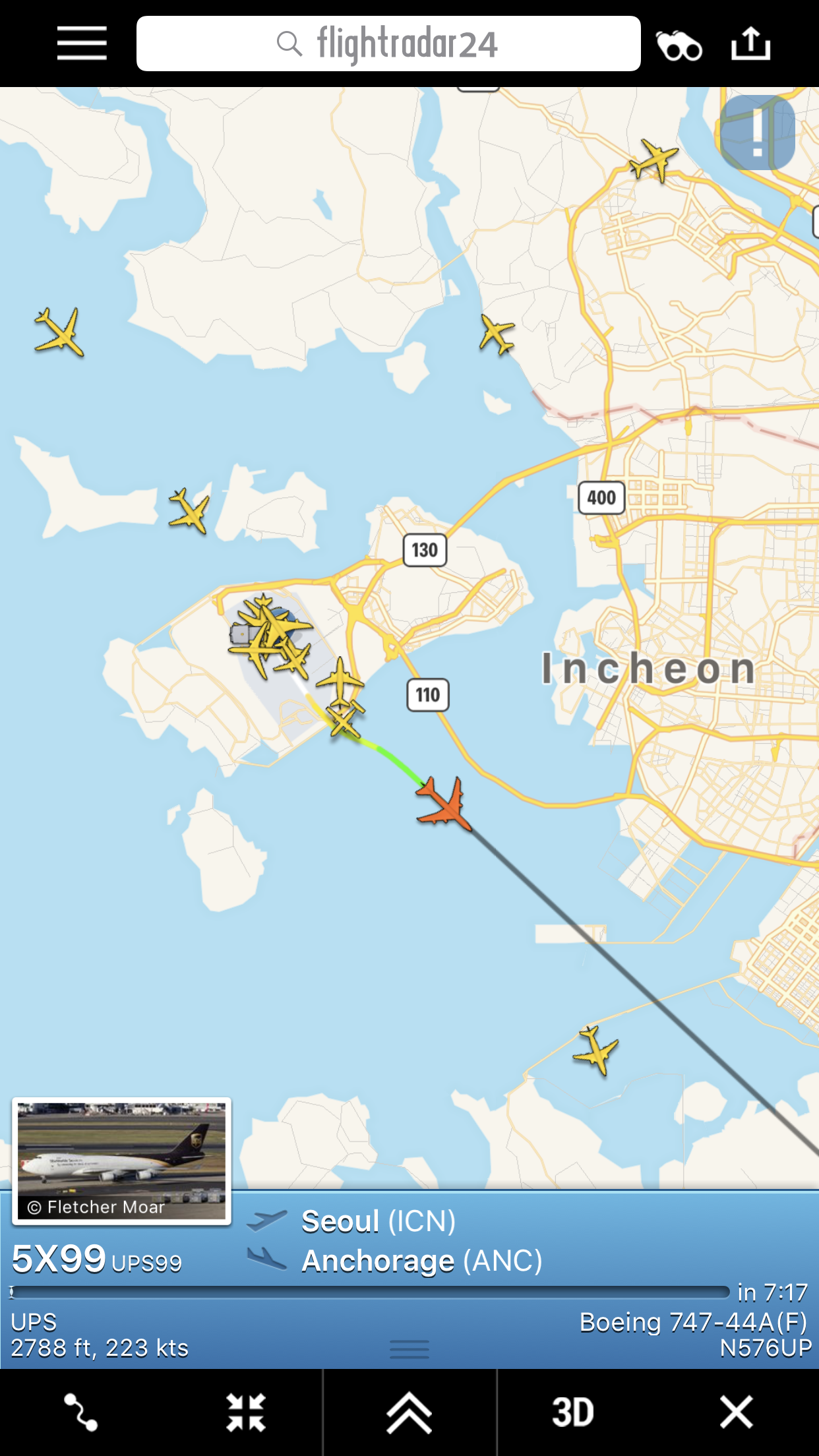Open the UPS aircraft photo thumbnail
This screenshot has height=1456, width=819.
coord(121,1161)
